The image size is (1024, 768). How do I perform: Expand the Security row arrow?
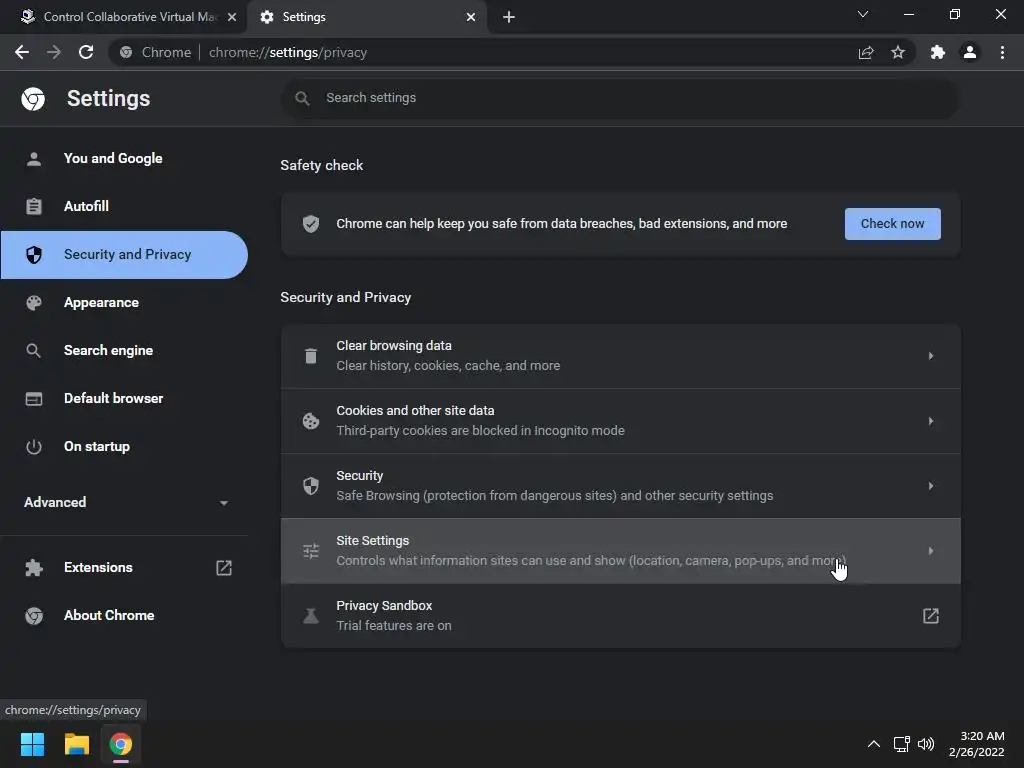point(931,486)
